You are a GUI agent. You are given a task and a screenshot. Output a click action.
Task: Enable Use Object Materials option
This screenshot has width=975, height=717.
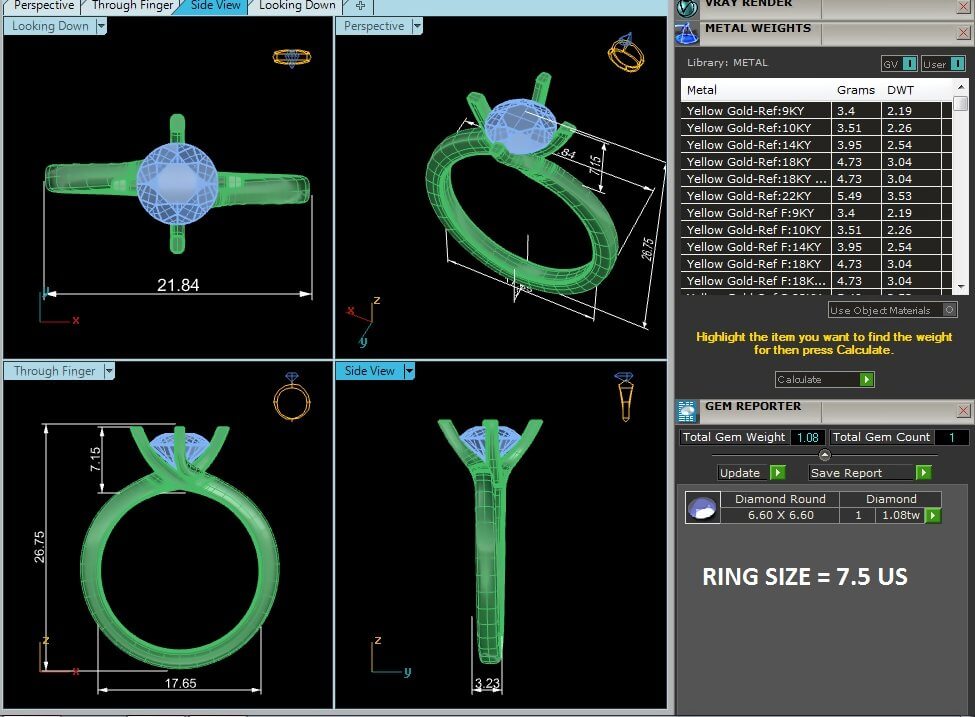click(949, 310)
